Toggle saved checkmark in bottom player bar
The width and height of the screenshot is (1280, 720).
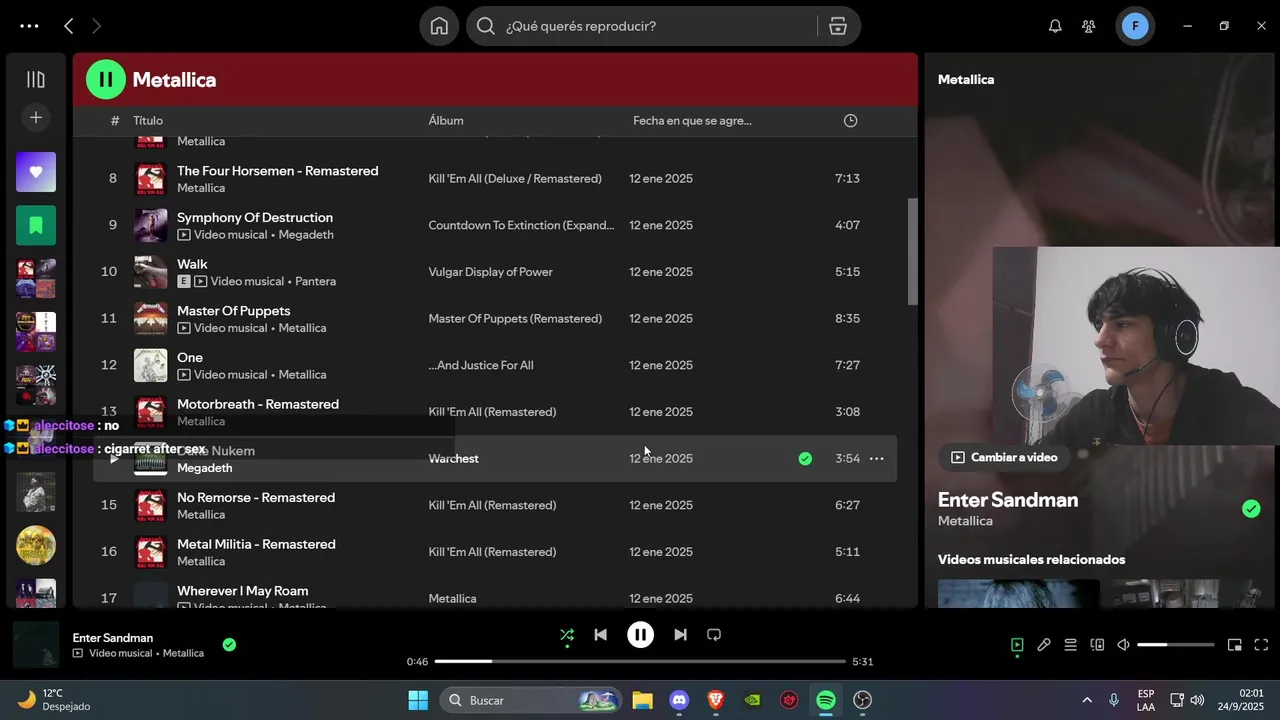229,645
